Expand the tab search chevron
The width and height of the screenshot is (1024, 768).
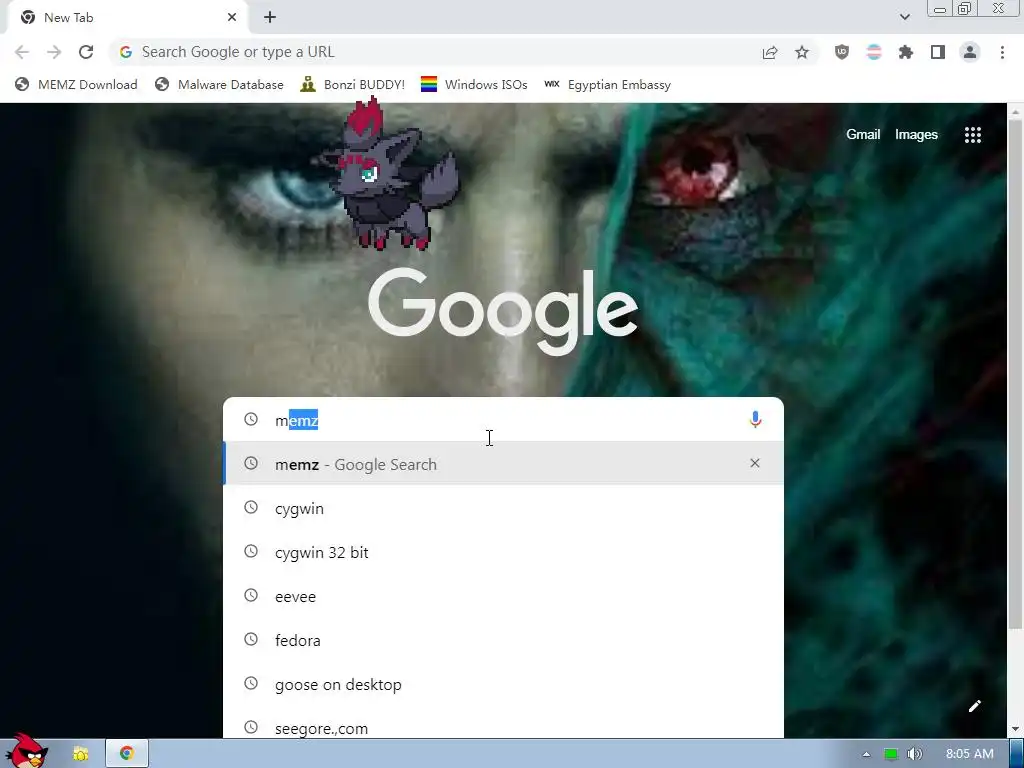tap(904, 17)
